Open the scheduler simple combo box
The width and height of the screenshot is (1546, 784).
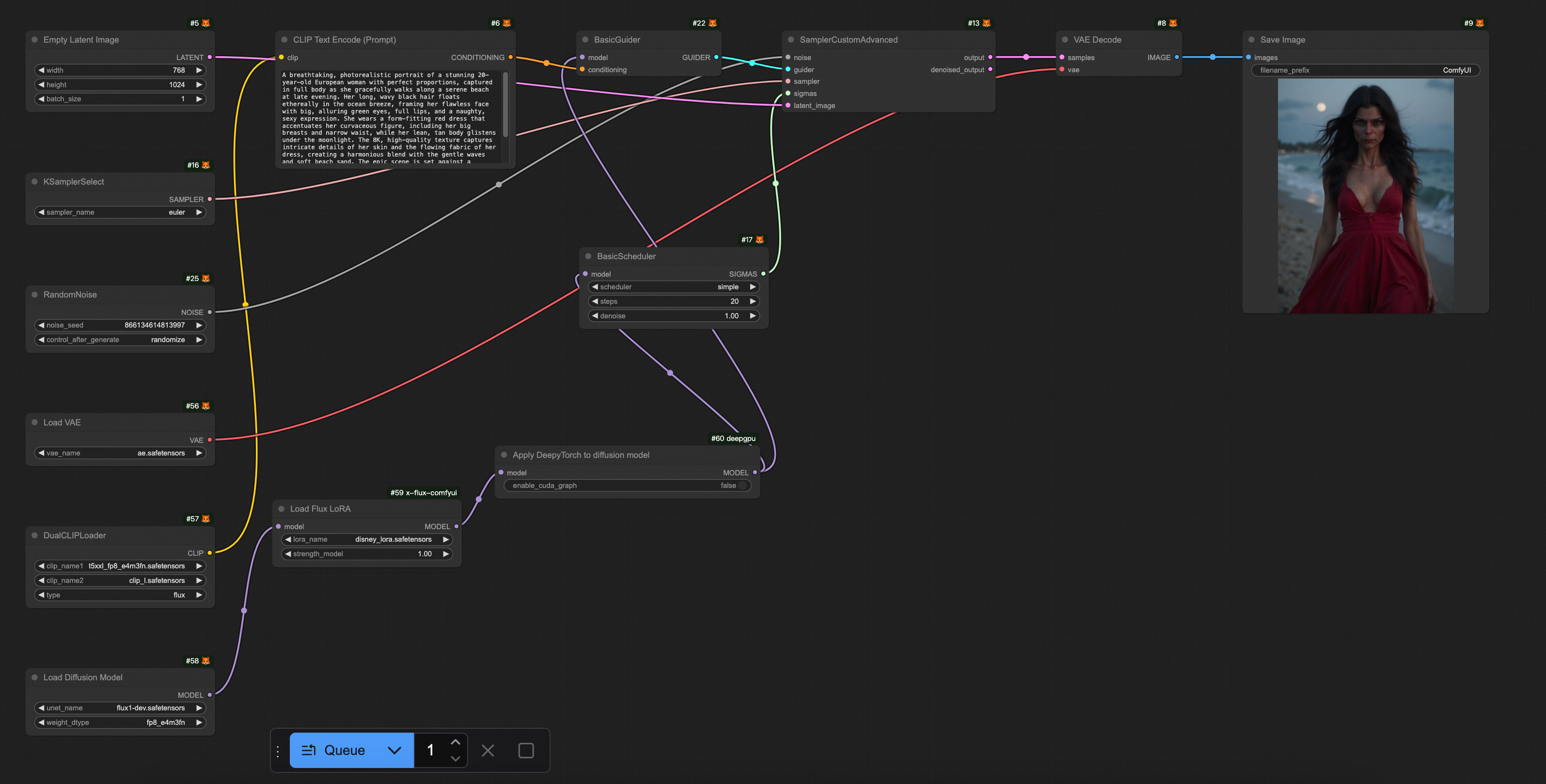pos(673,287)
